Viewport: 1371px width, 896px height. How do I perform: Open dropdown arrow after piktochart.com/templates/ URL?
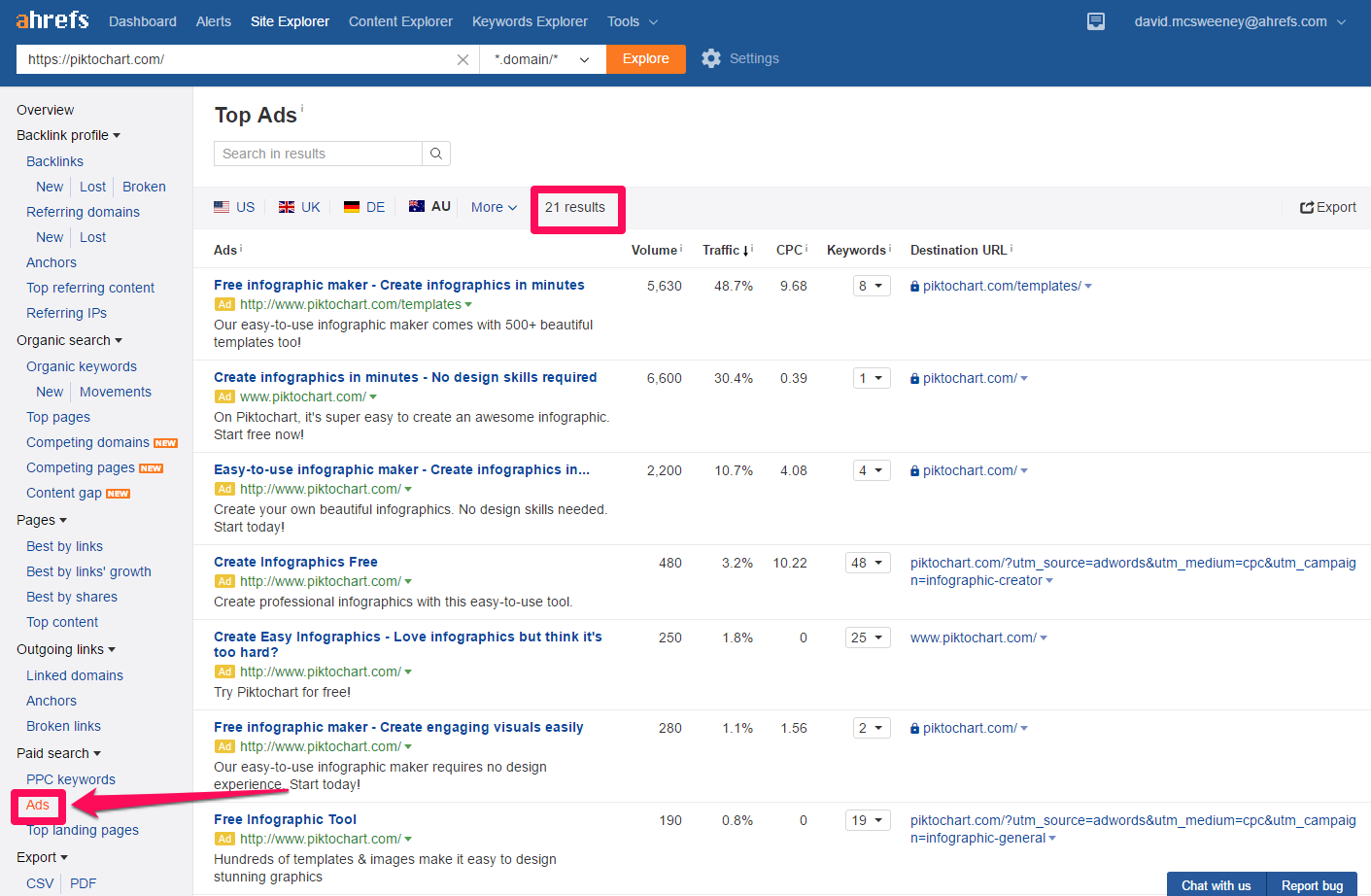pyautogui.click(x=1088, y=287)
